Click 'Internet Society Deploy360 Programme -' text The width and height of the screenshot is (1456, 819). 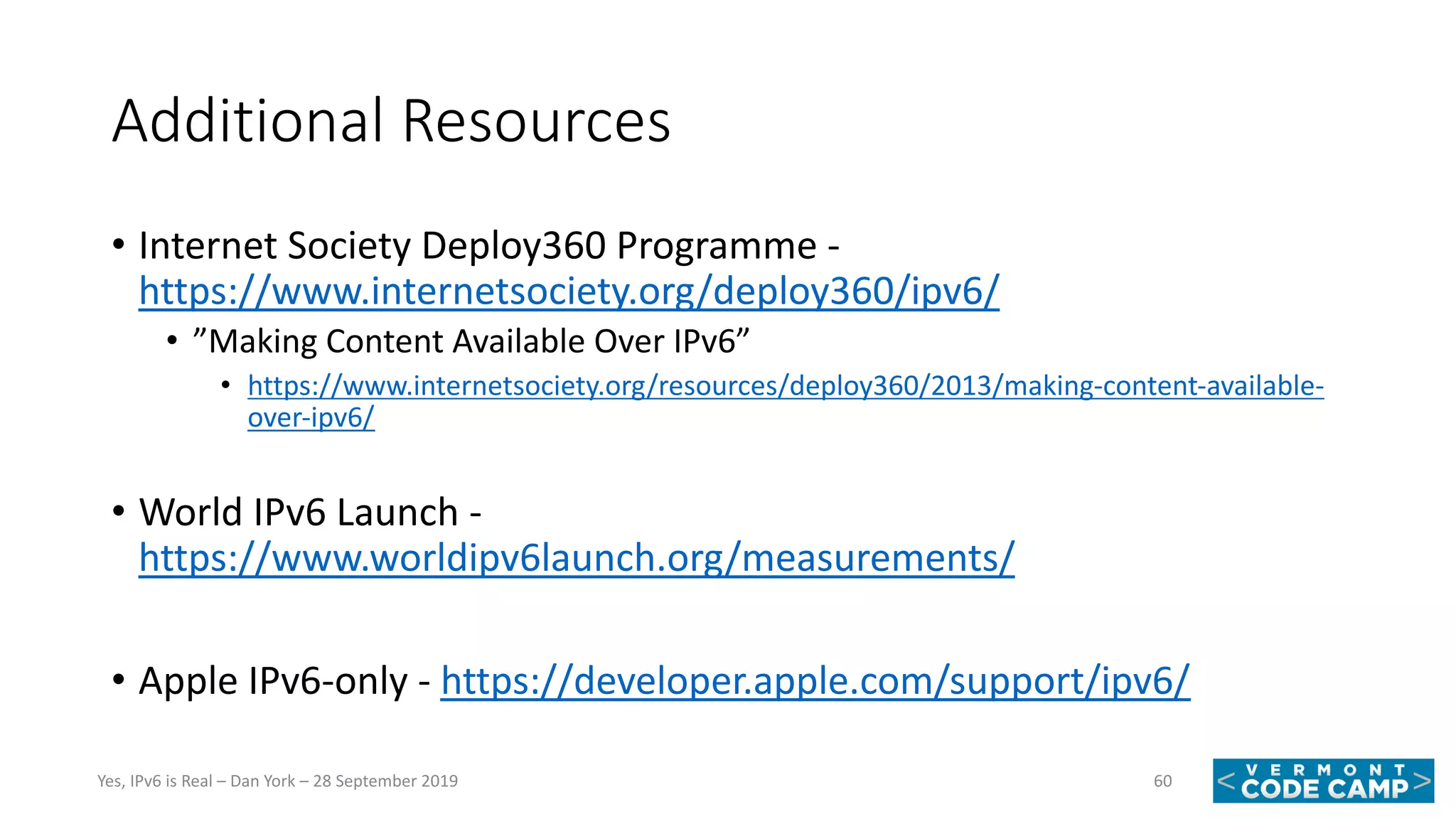click(x=489, y=246)
